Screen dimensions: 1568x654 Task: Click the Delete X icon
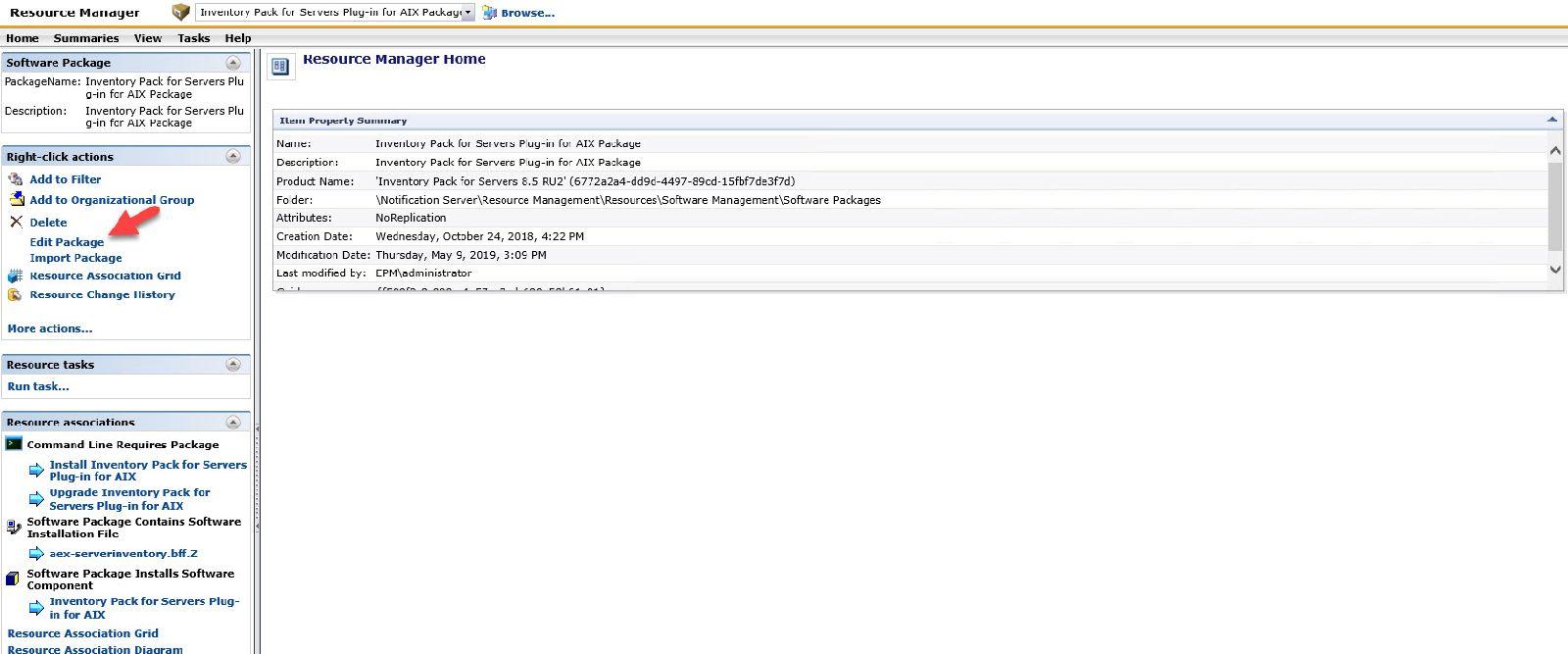16,222
